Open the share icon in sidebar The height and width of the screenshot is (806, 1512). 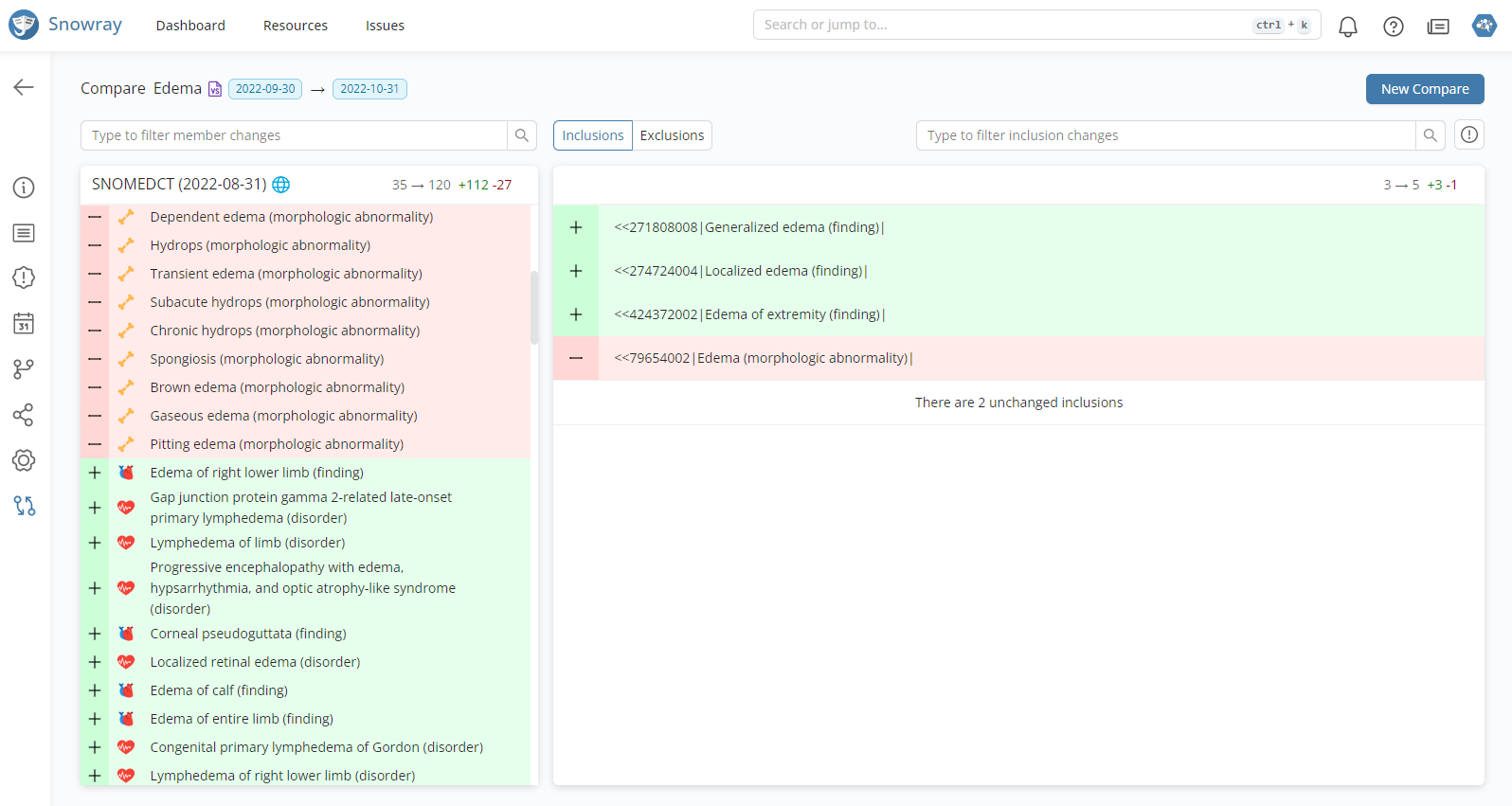click(24, 415)
